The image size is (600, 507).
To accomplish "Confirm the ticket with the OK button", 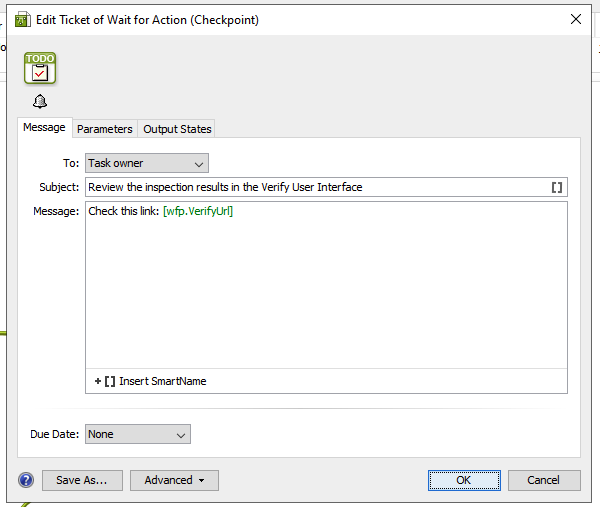I will click(464, 480).
